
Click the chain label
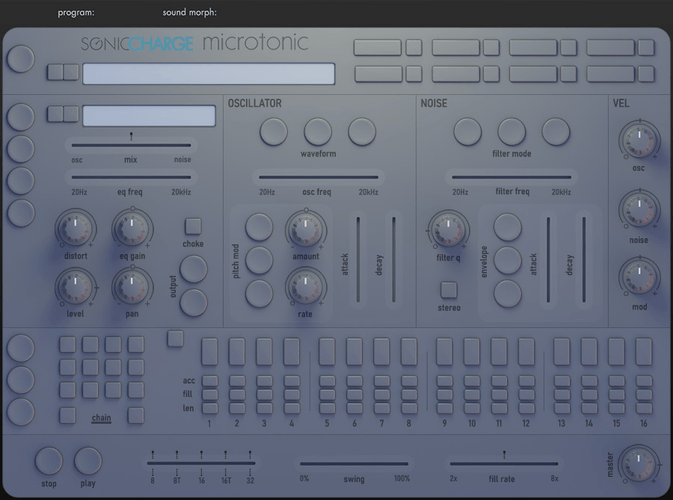[x=101, y=418]
